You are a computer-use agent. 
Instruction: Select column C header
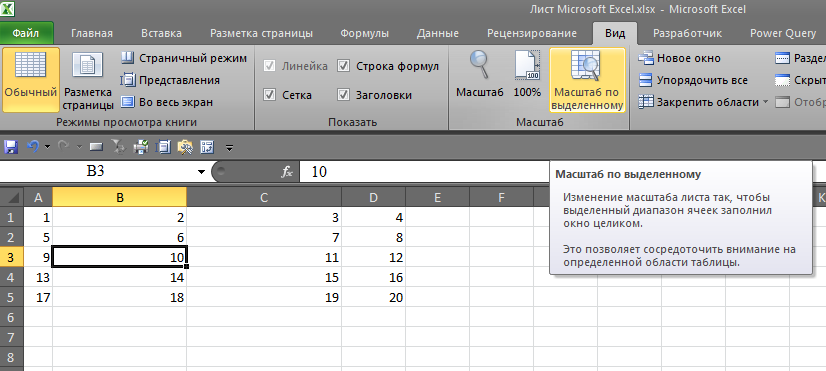[264, 198]
